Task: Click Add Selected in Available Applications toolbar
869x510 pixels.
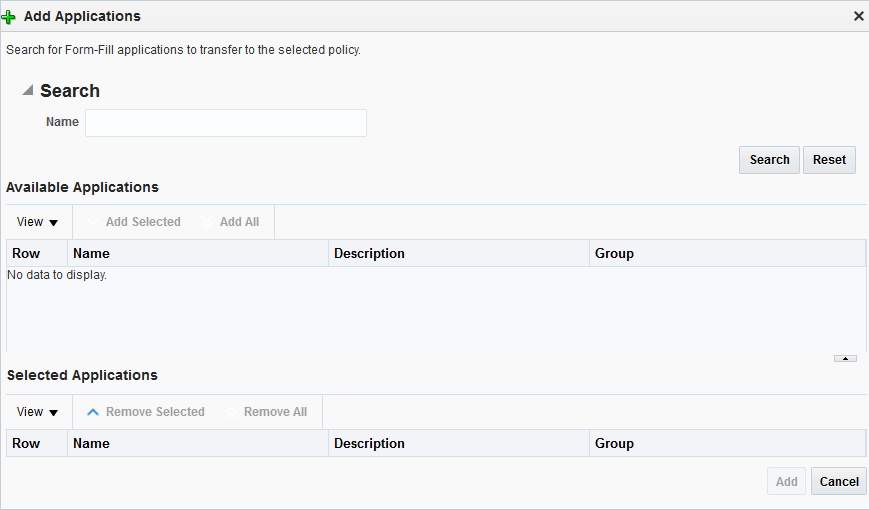Action: [x=135, y=222]
